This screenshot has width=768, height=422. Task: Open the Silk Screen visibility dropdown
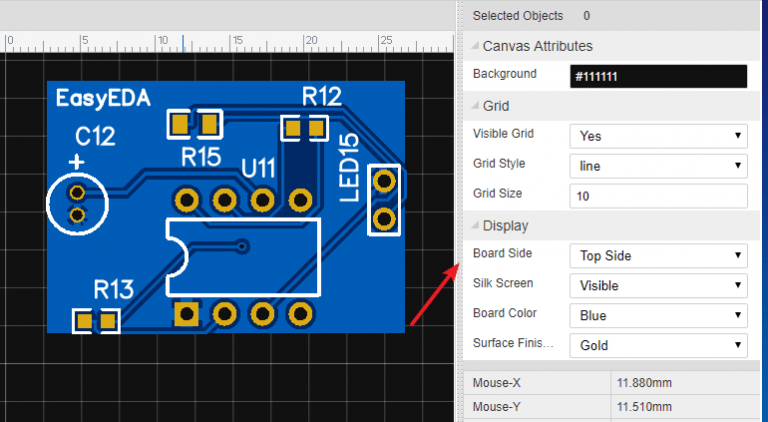coord(657,286)
